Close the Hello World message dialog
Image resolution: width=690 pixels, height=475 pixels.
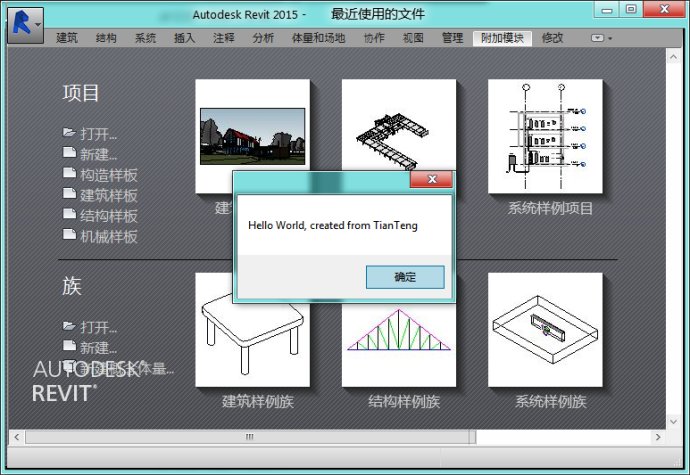pos(431,179)
